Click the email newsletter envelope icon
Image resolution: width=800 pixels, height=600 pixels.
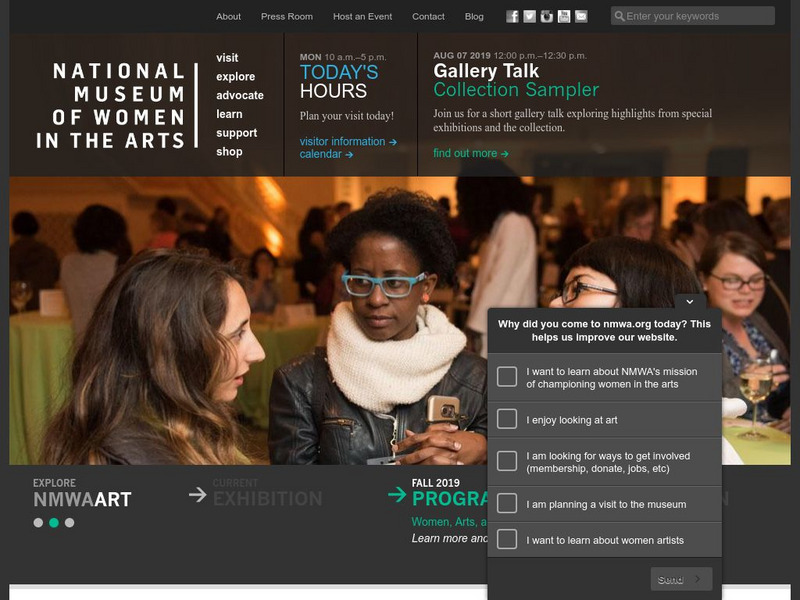581,16
